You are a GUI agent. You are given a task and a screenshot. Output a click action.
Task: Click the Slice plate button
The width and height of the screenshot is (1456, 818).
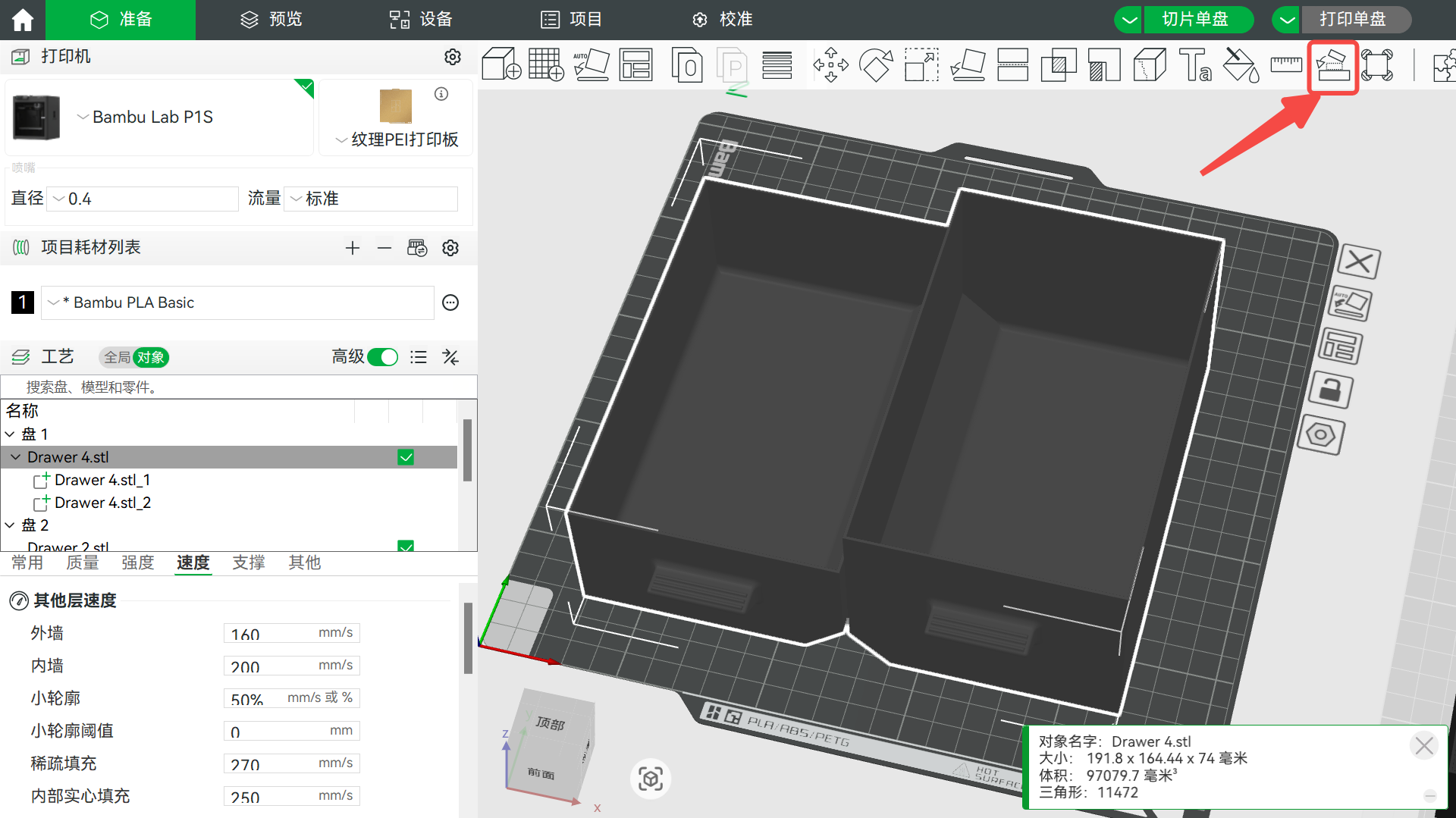coord(1197,20)
